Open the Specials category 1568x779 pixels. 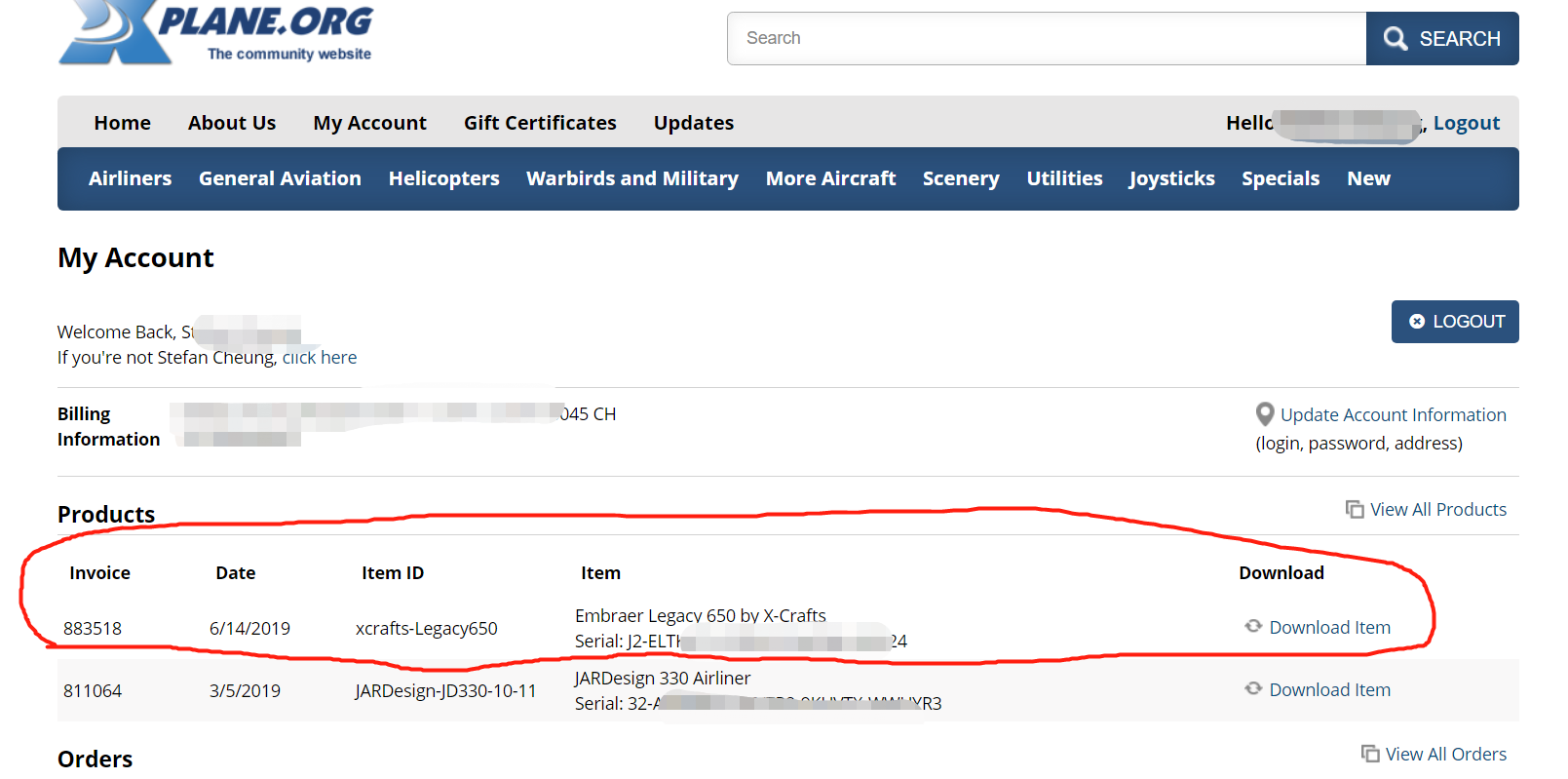click(1281, 178)
